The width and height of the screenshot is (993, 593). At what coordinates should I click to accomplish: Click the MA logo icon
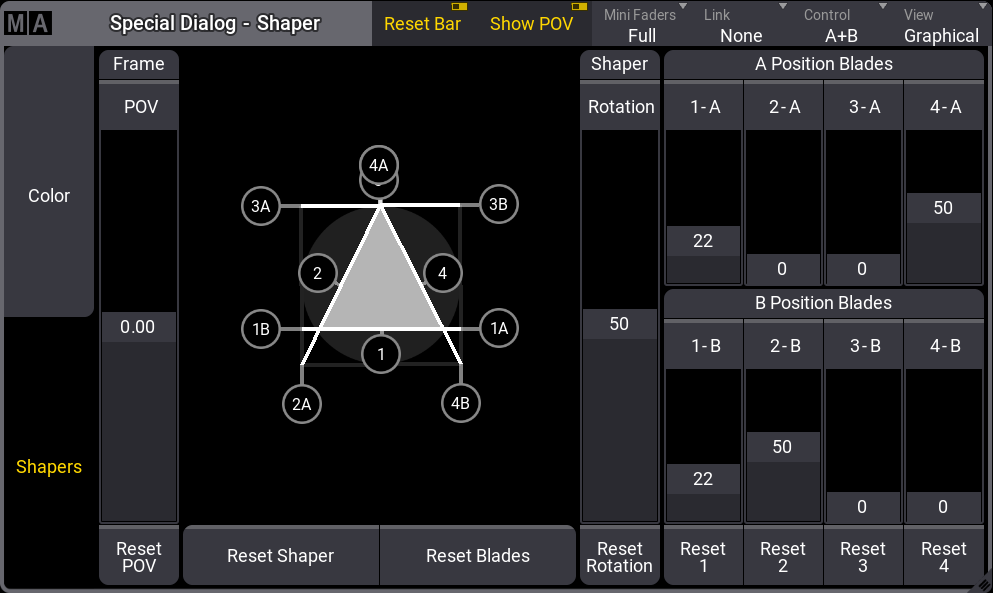click(x=28, y=24)
